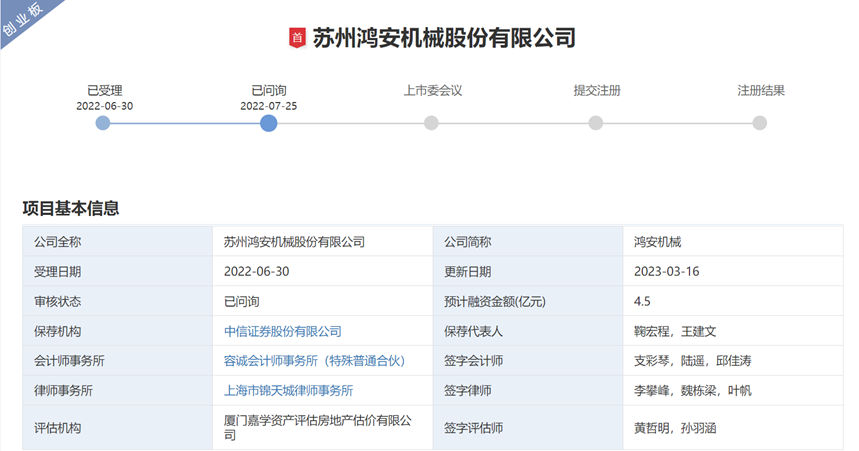Click the 公司全称 label cell

click(117, 242)
